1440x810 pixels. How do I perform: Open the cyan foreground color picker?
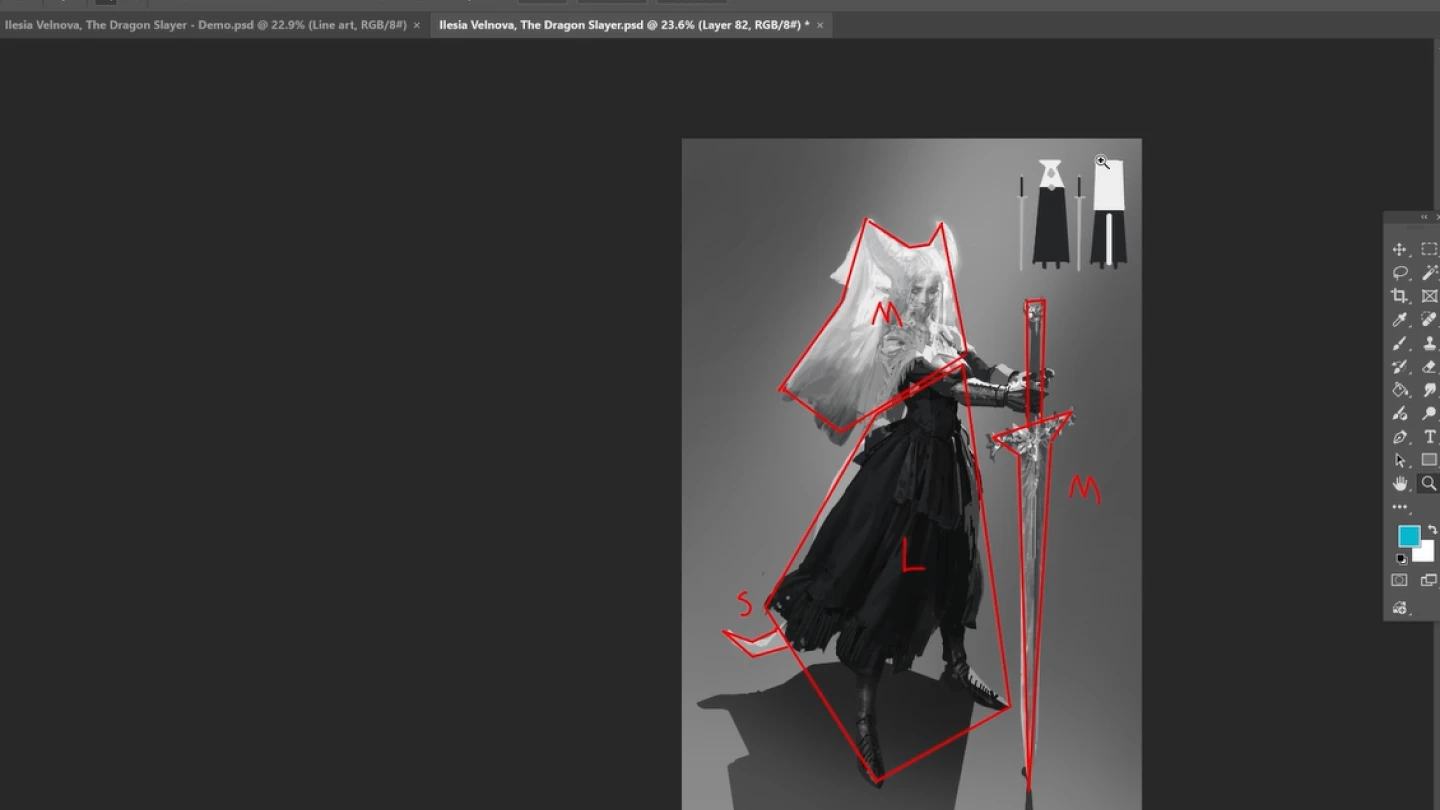point(1408,537)
